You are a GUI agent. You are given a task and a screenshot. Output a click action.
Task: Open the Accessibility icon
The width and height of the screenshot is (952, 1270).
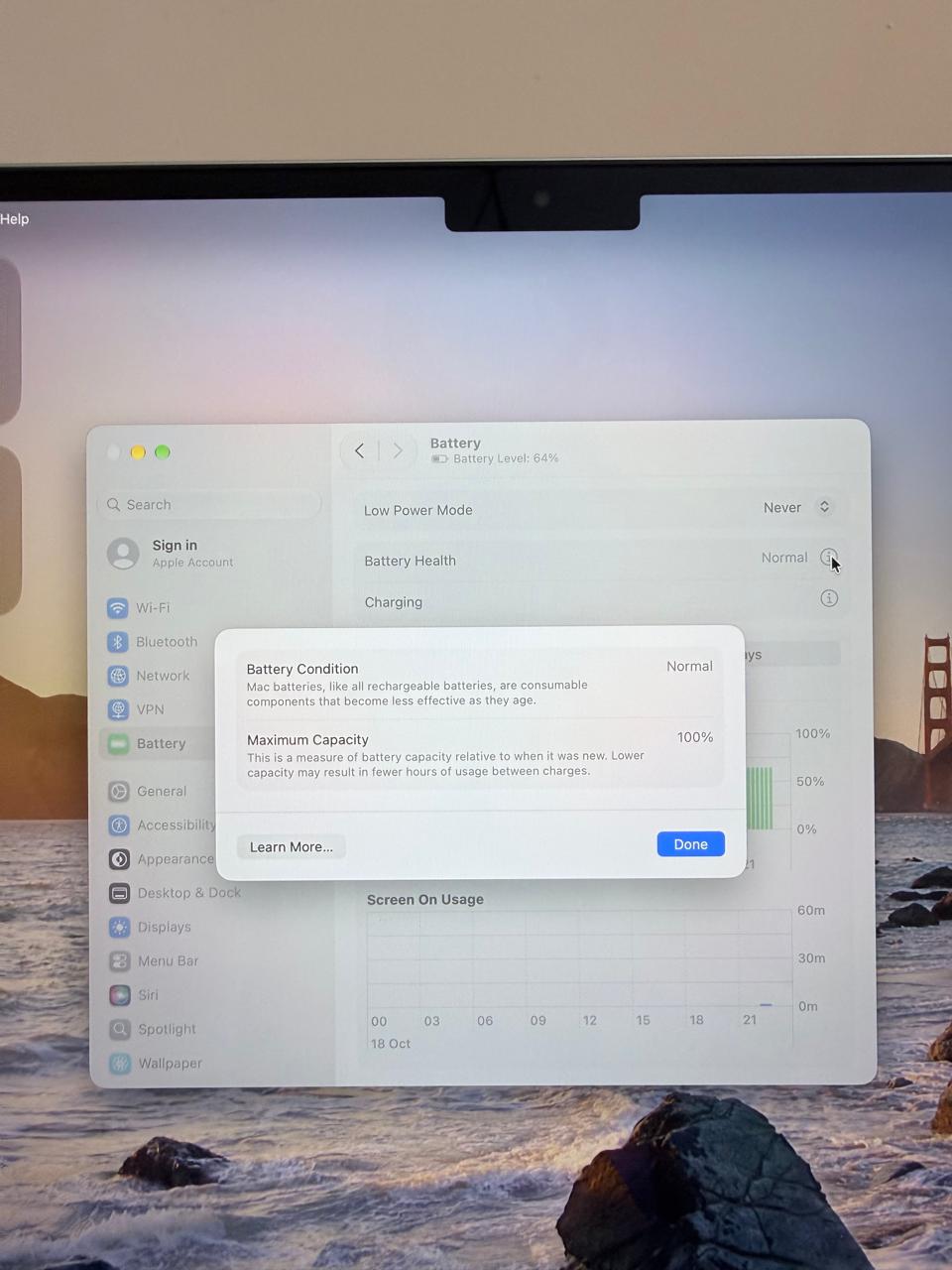coord(119,825)
